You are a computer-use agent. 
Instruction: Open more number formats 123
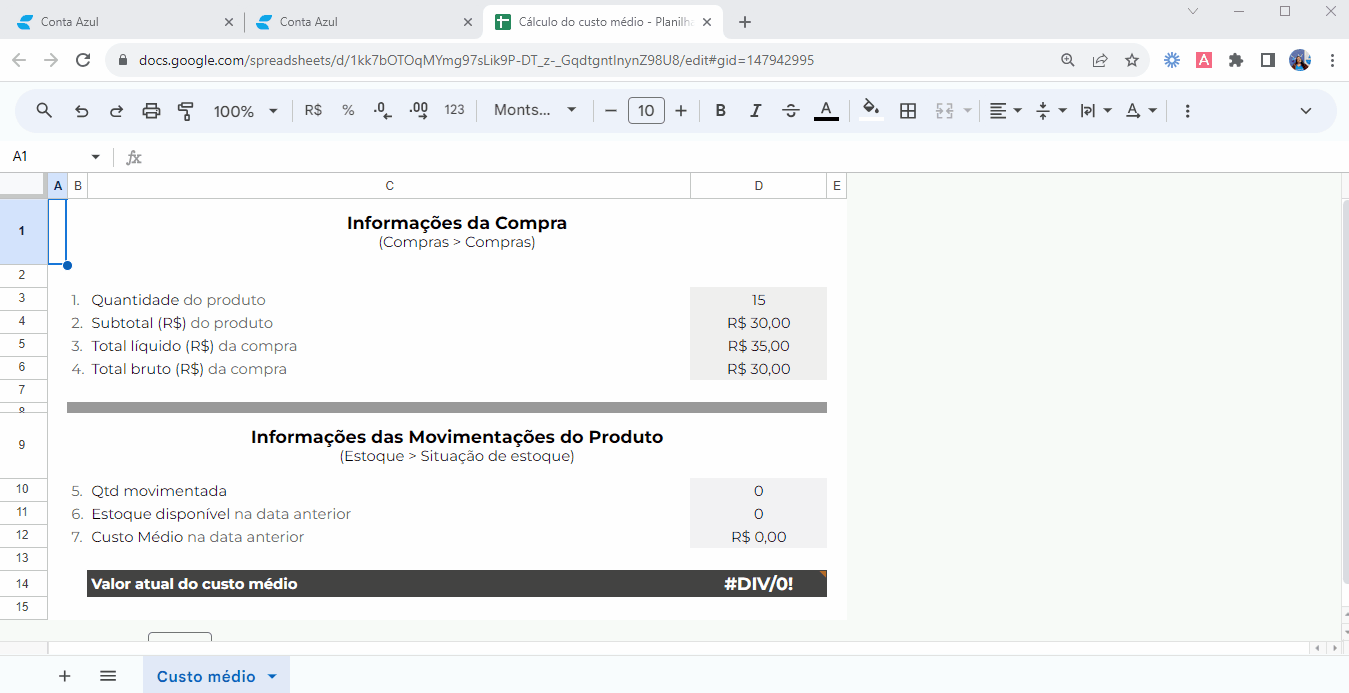pyautogui.click(x=455, y=111)
